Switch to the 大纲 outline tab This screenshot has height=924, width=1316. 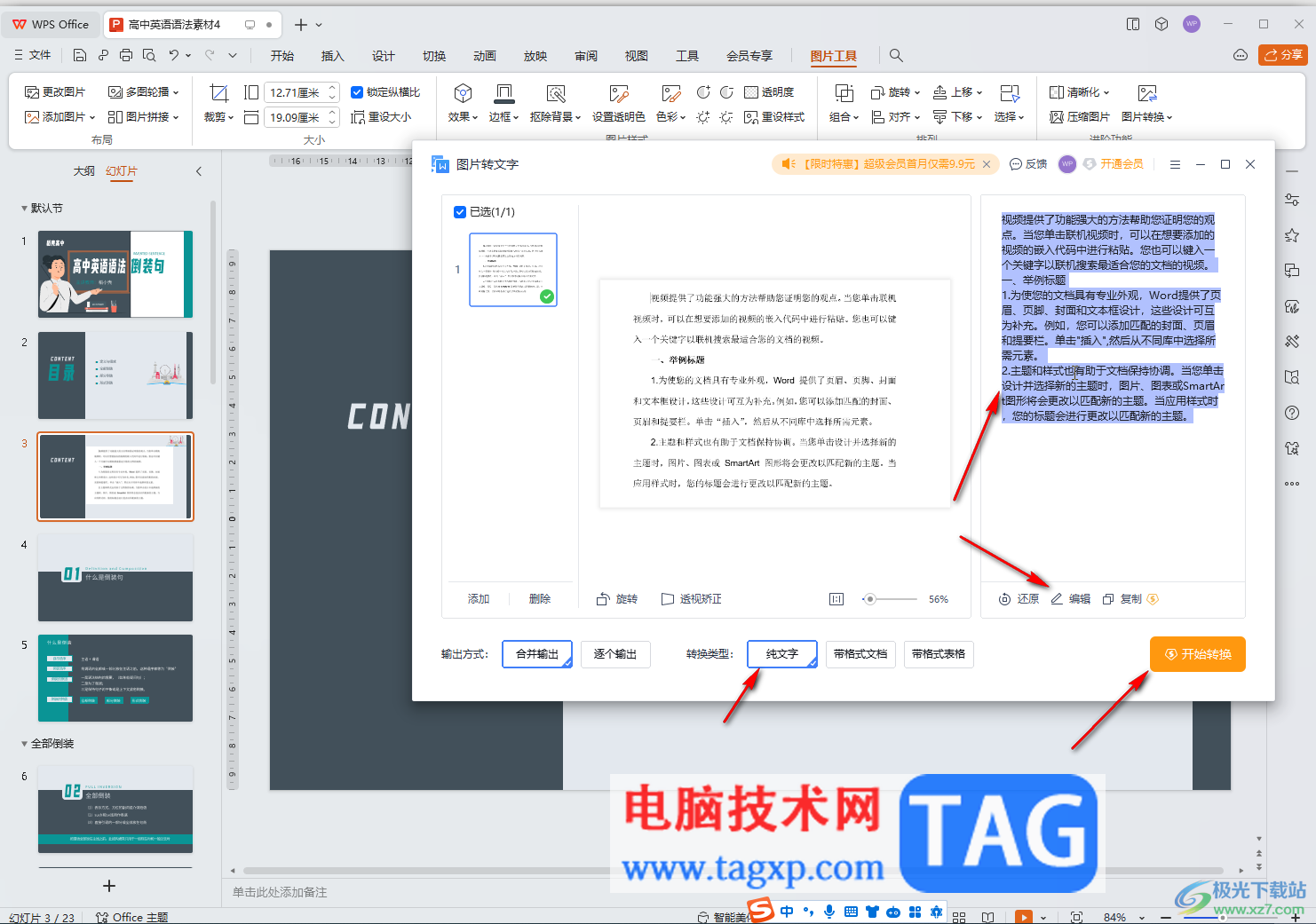(x=83, y=171)
